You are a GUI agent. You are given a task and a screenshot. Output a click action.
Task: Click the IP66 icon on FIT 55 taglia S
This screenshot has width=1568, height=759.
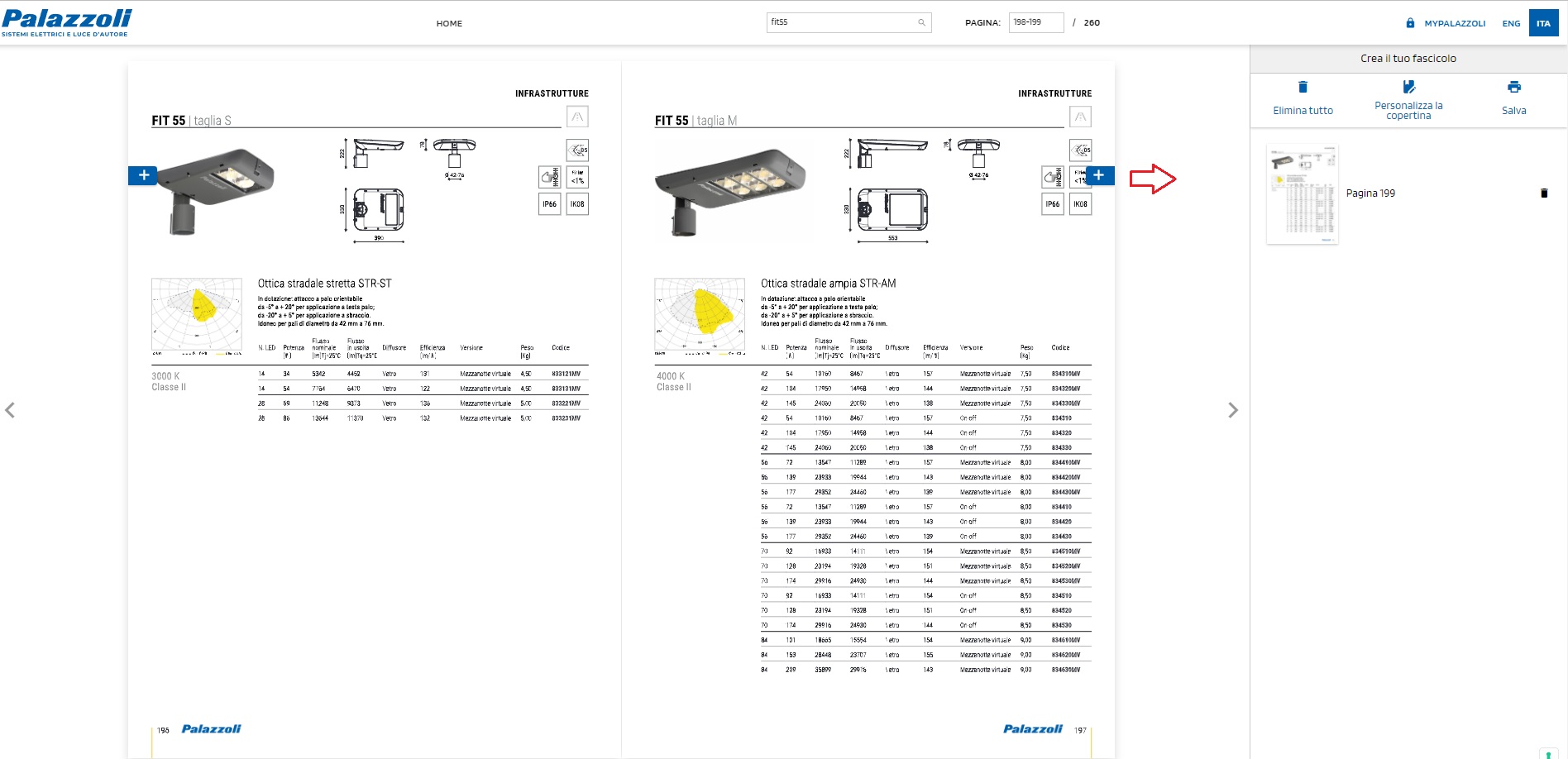click(549, 204)
